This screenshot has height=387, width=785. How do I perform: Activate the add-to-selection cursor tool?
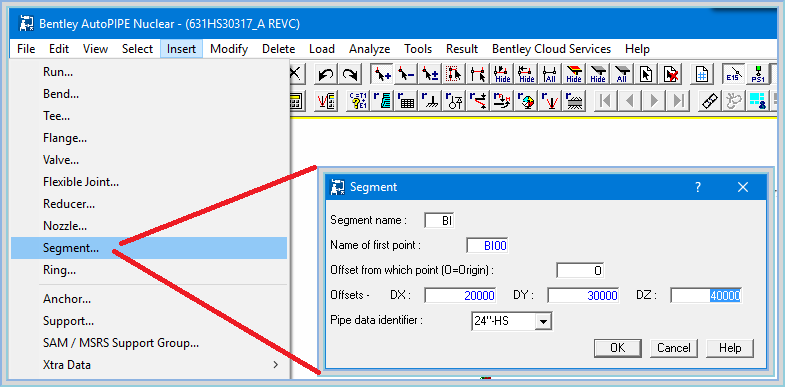pyautogui.click(x=382, y=75)
